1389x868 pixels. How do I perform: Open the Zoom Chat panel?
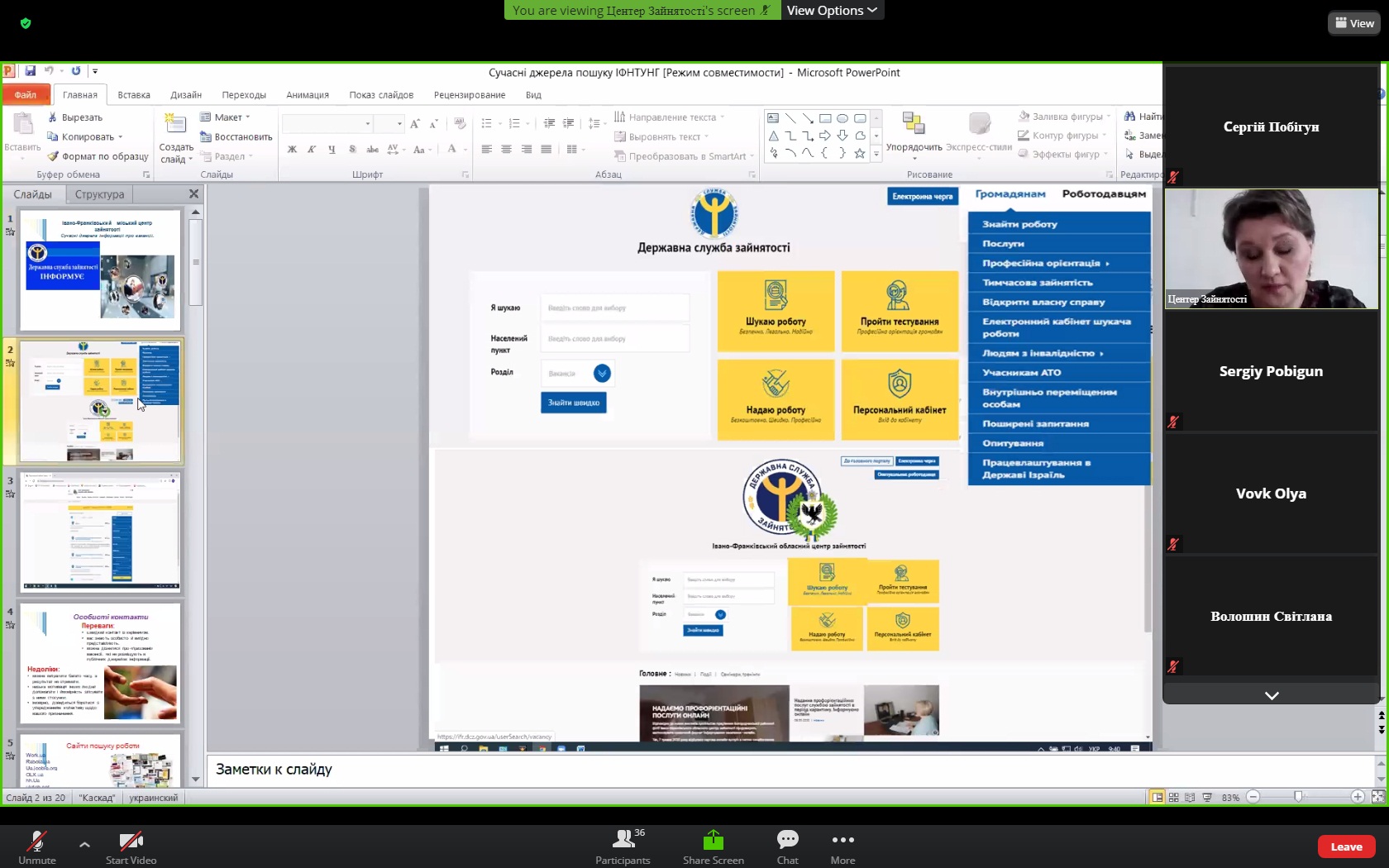click(787, 841)
